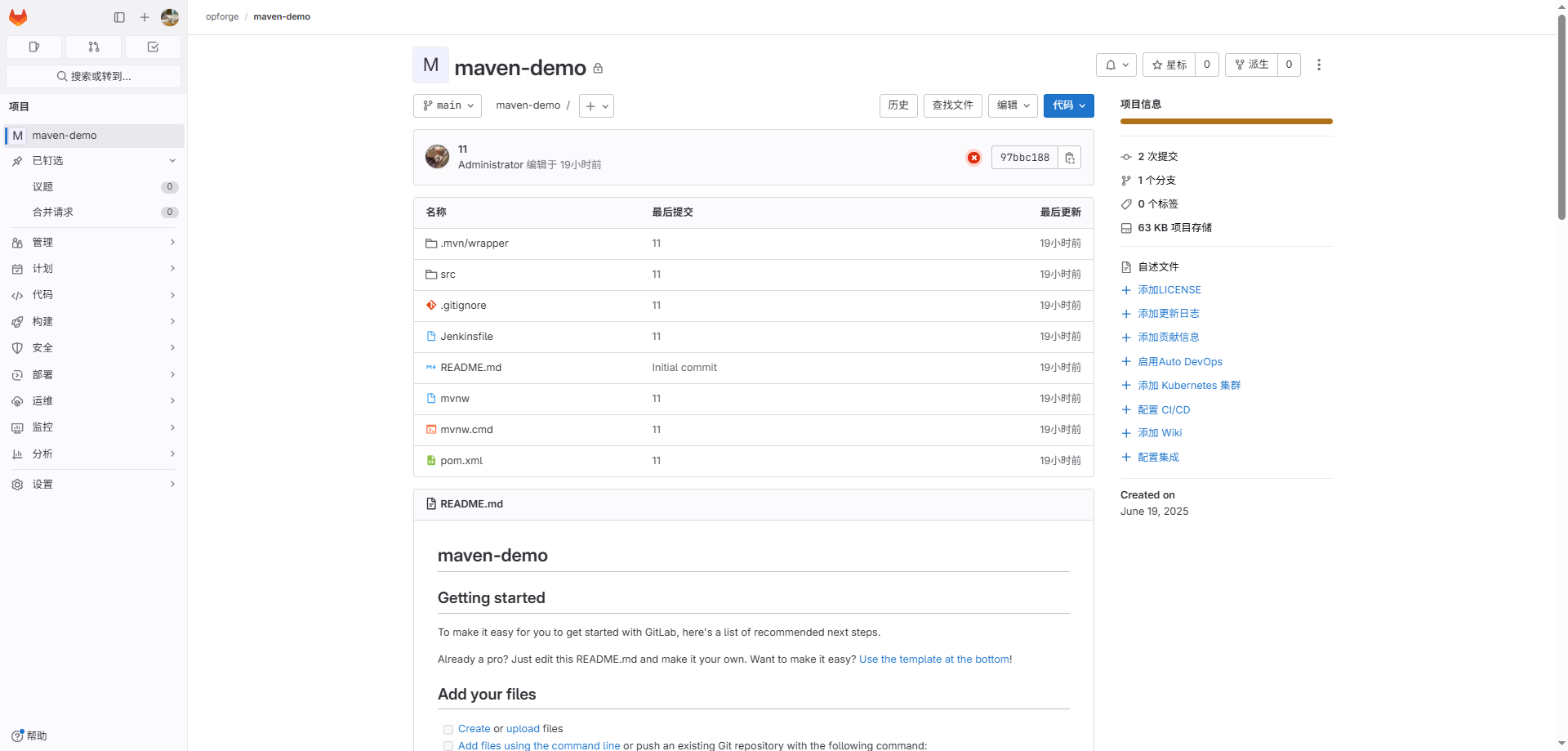Image resolution: width=1568 pixels, height=751 pixels.
Task: Expand the 构建 sidebar menu
Action: point(93,322)
